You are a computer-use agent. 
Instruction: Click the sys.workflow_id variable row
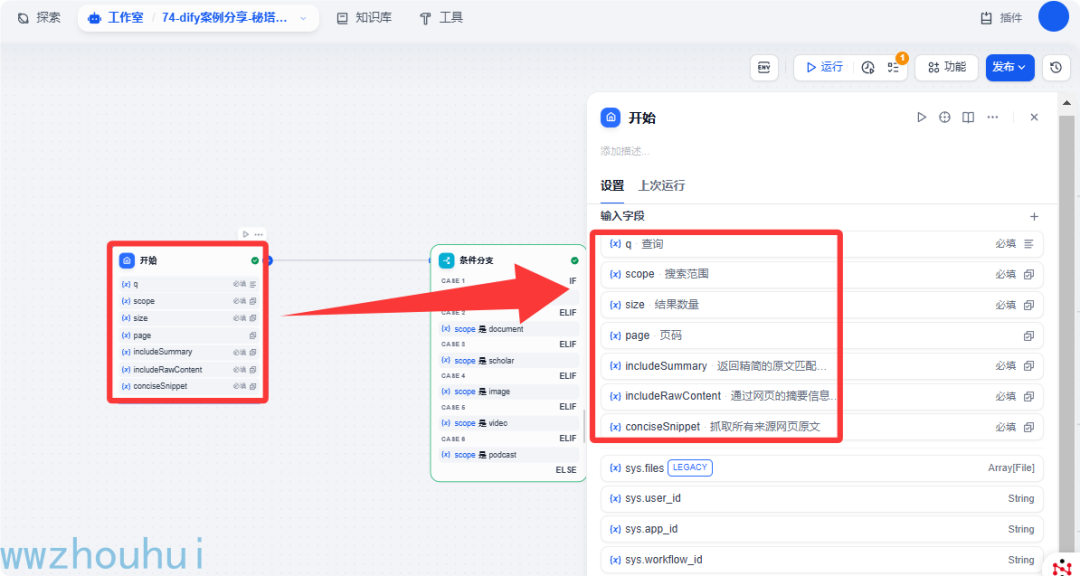coord(822,559)
